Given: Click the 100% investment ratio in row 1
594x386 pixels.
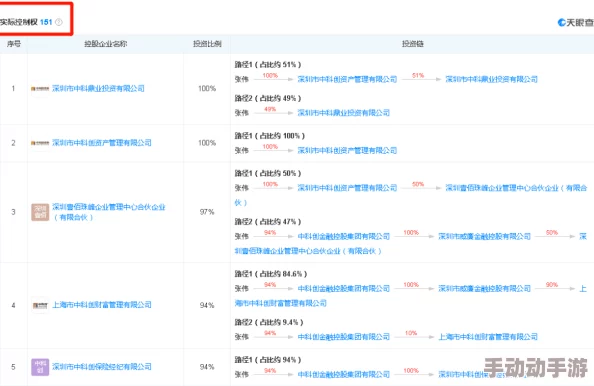Looking at the screenshot, I should [x=207, y=88].
